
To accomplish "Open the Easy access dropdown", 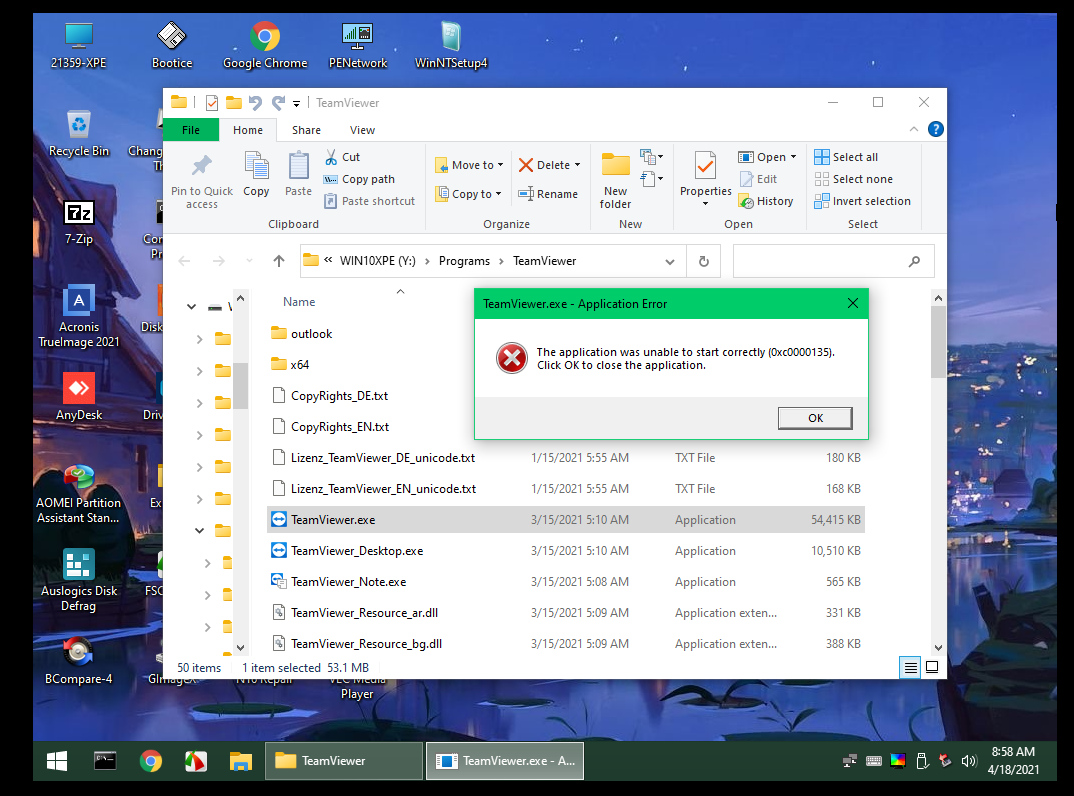I will [x=651, y=179].
